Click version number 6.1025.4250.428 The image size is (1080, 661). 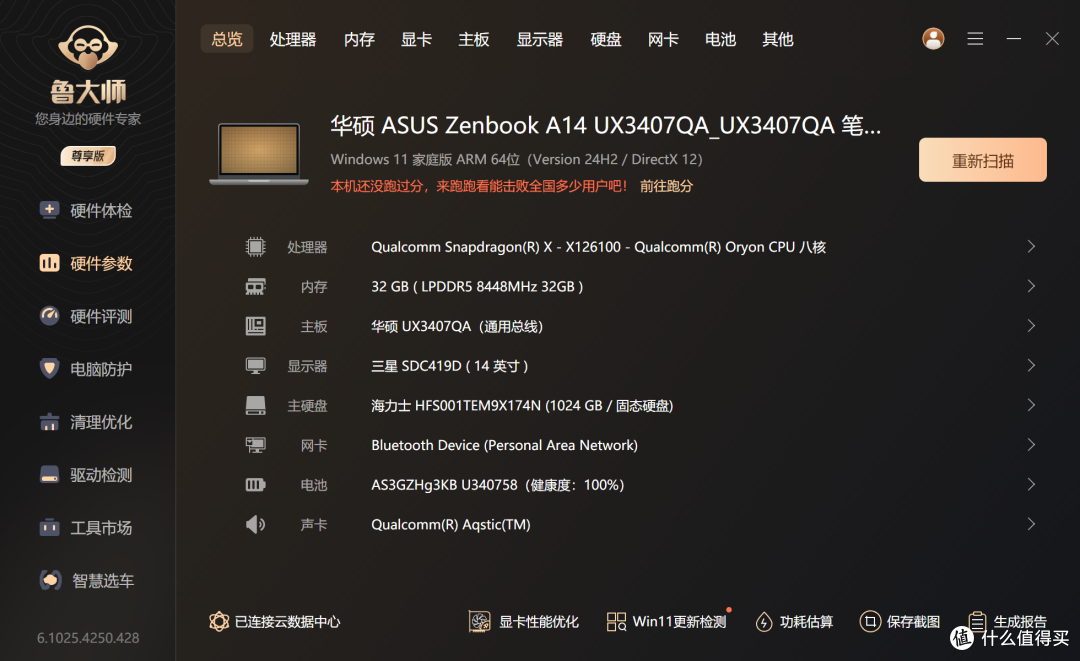[88, 638]
